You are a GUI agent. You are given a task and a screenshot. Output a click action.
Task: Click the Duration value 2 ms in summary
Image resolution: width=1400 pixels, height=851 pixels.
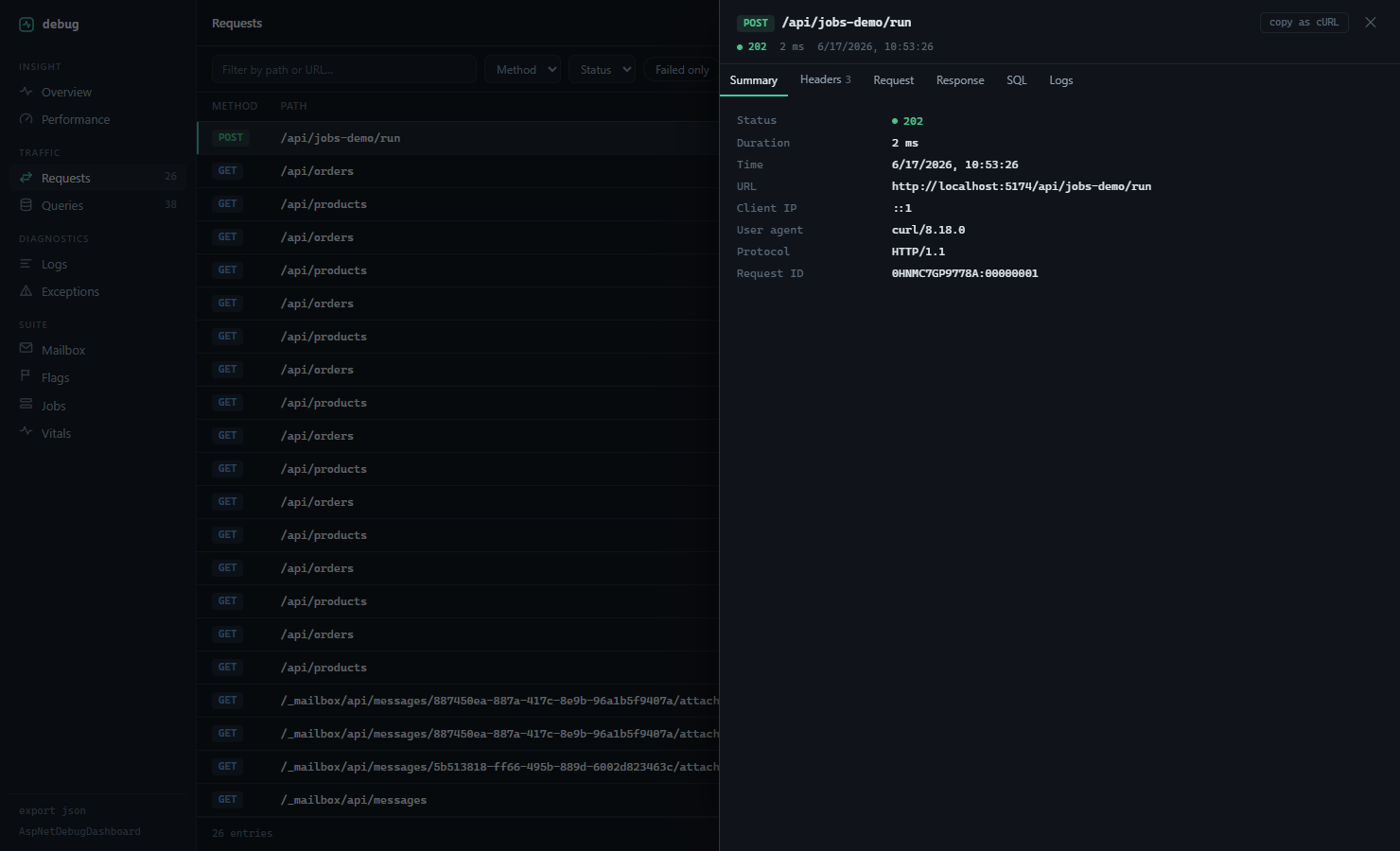[x=904, y=143]
